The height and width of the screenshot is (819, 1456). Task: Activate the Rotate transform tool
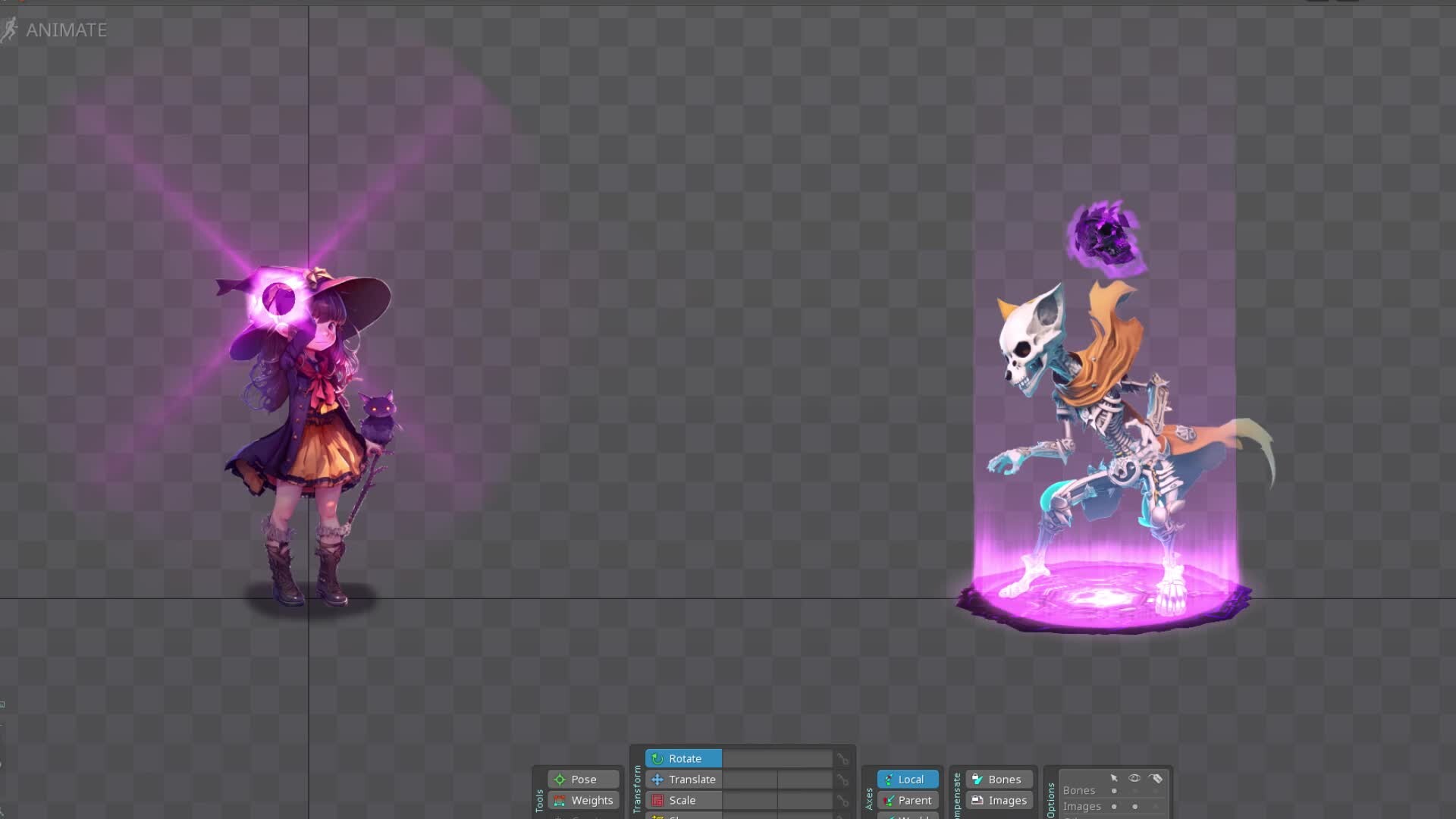coord(683,758)
